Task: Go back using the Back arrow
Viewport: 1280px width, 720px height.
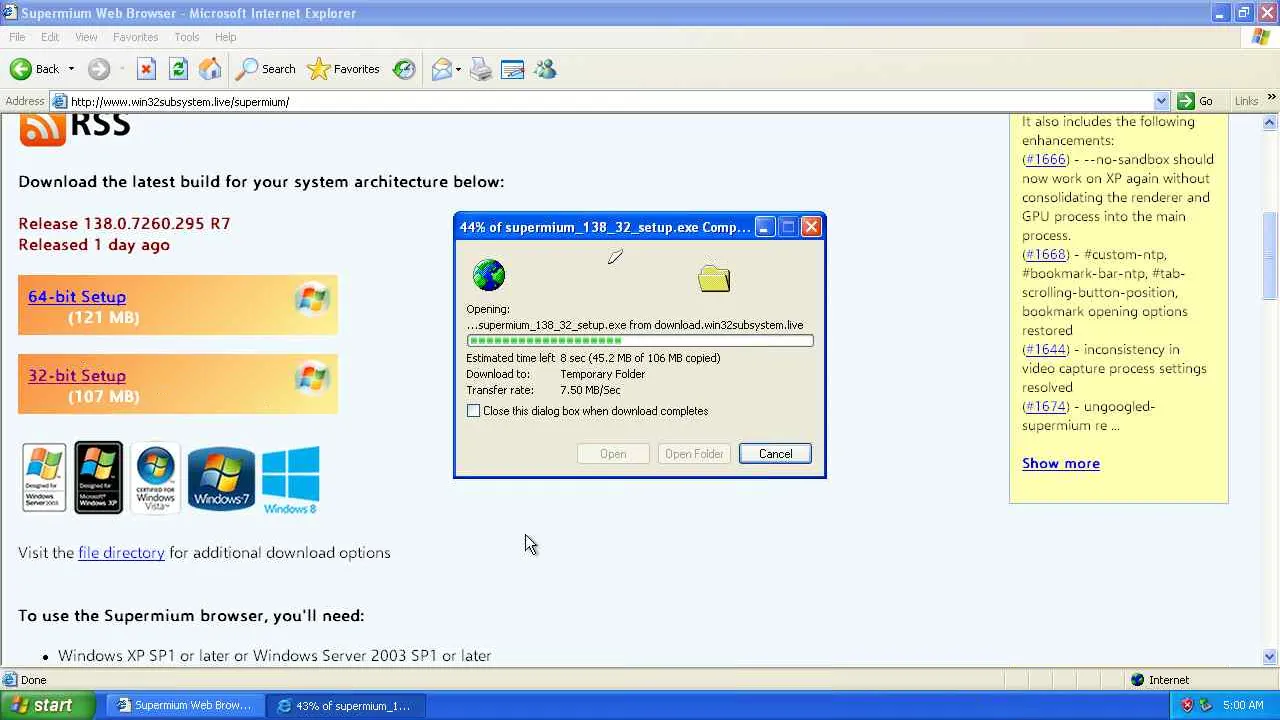Action: (x=34, y=69)
